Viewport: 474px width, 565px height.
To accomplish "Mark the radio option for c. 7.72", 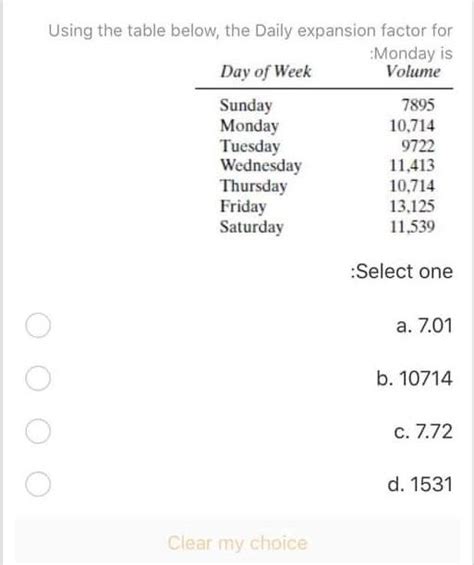I will (38, 431).
